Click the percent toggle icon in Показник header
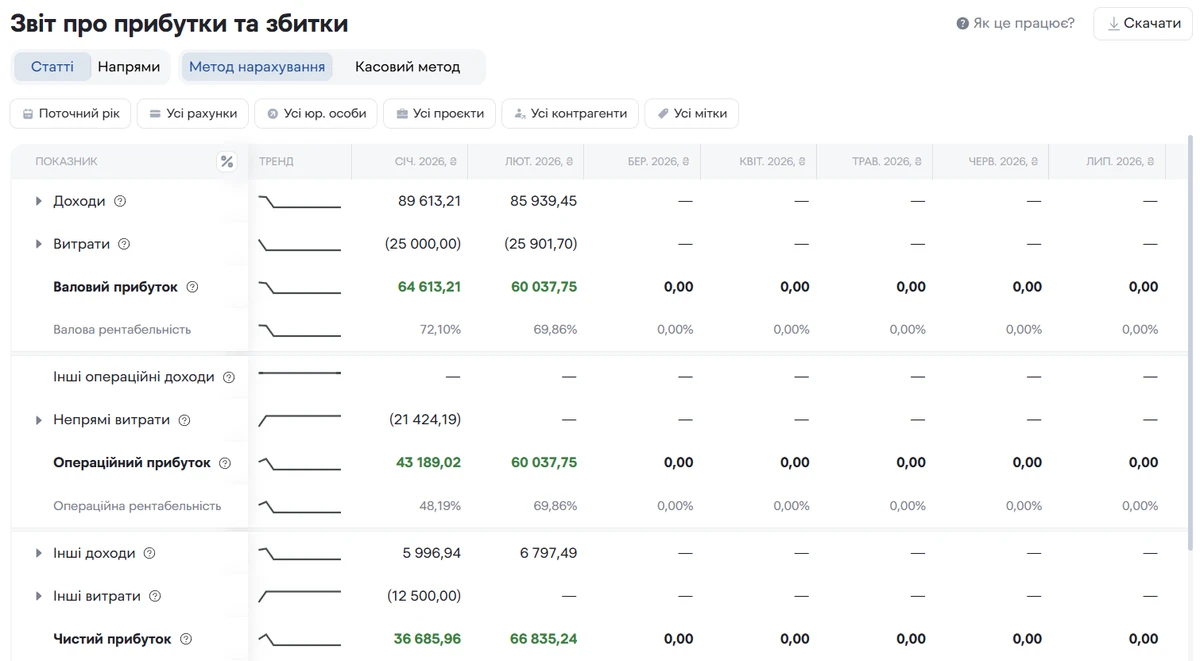The width and height of the screenshot is (1200, 661). [x=227, y=162]
